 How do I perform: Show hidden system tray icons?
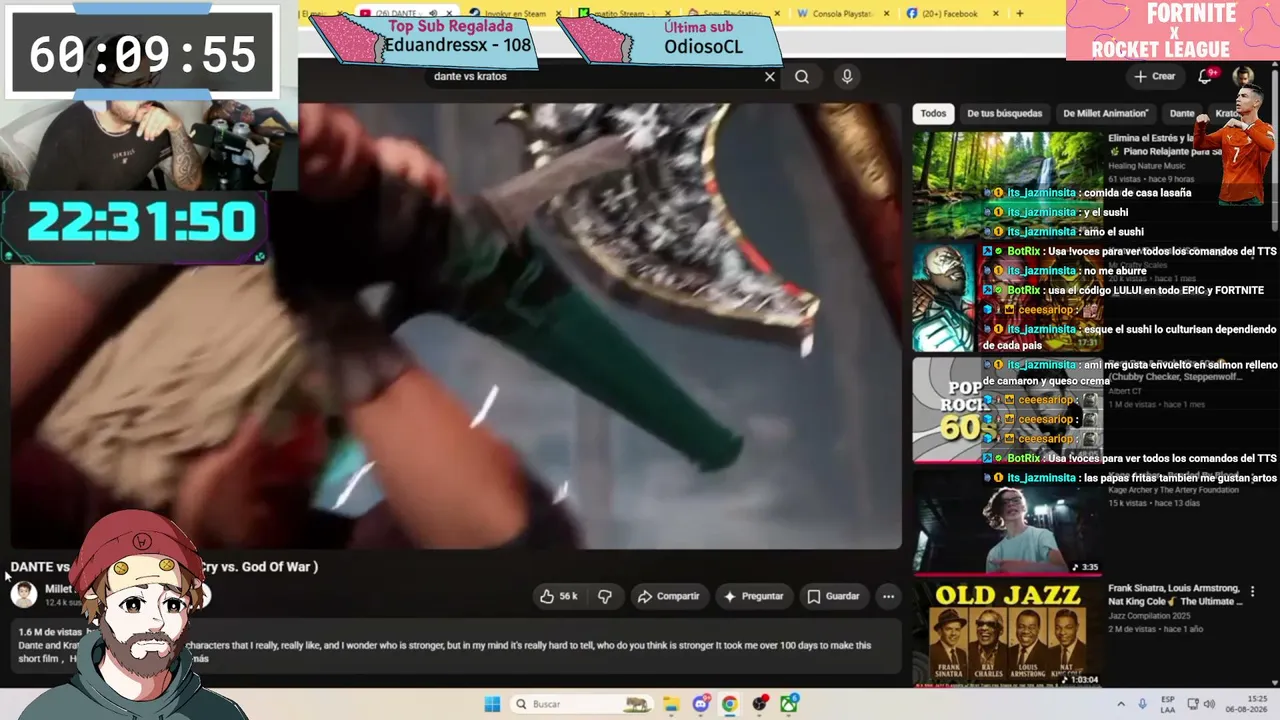point(1120,704)
